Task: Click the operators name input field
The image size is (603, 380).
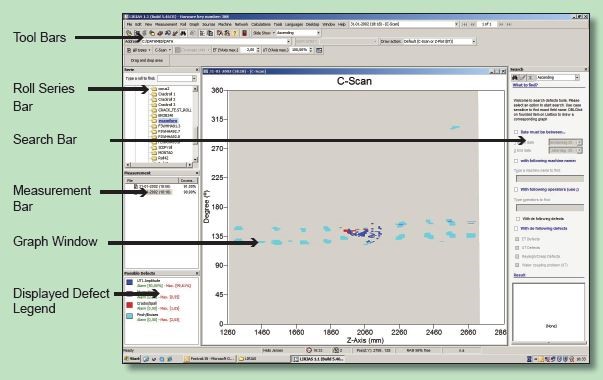Action: click(x=550, y=208)
